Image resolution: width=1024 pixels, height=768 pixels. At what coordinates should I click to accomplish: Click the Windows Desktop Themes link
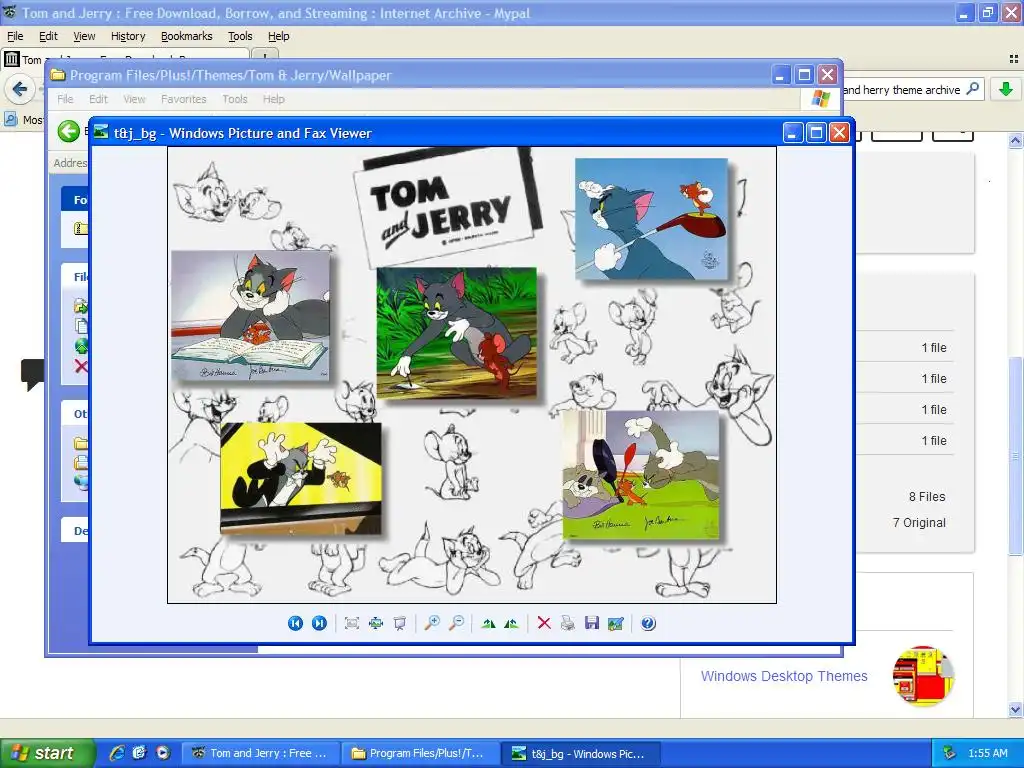[784, 676]
